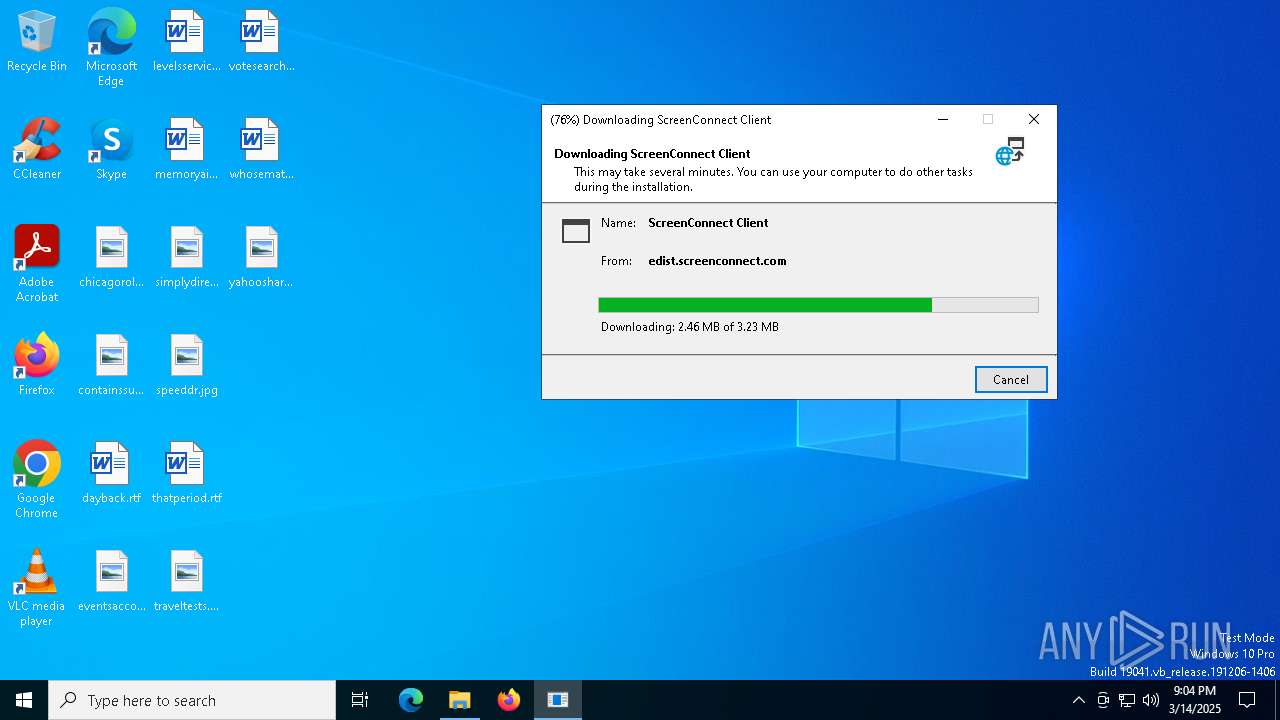Launch Microsoft Edge from the desktop
The width and height of the screenshot is (1280, 720).
(111, 47)
